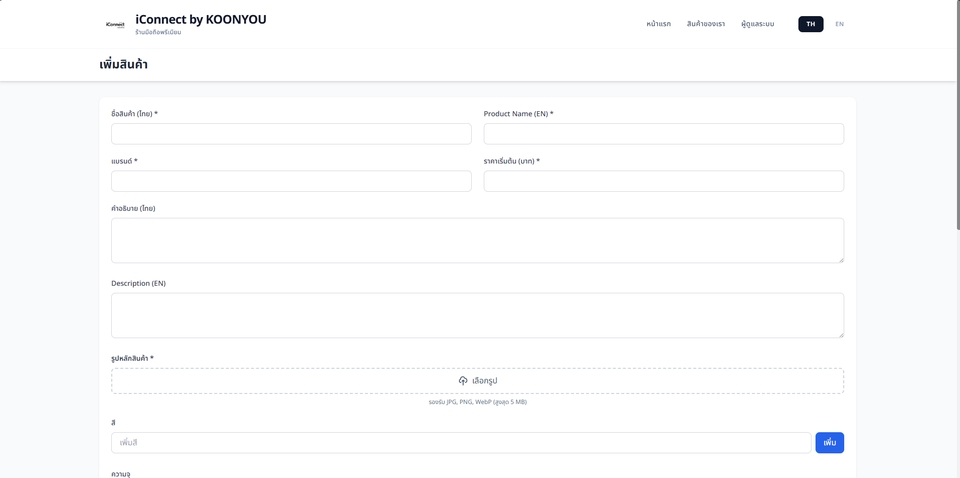Click the Product Name (EN) input
Image resolution: width=960 pixels, height=478 pixels.
(x=663, y=134)
